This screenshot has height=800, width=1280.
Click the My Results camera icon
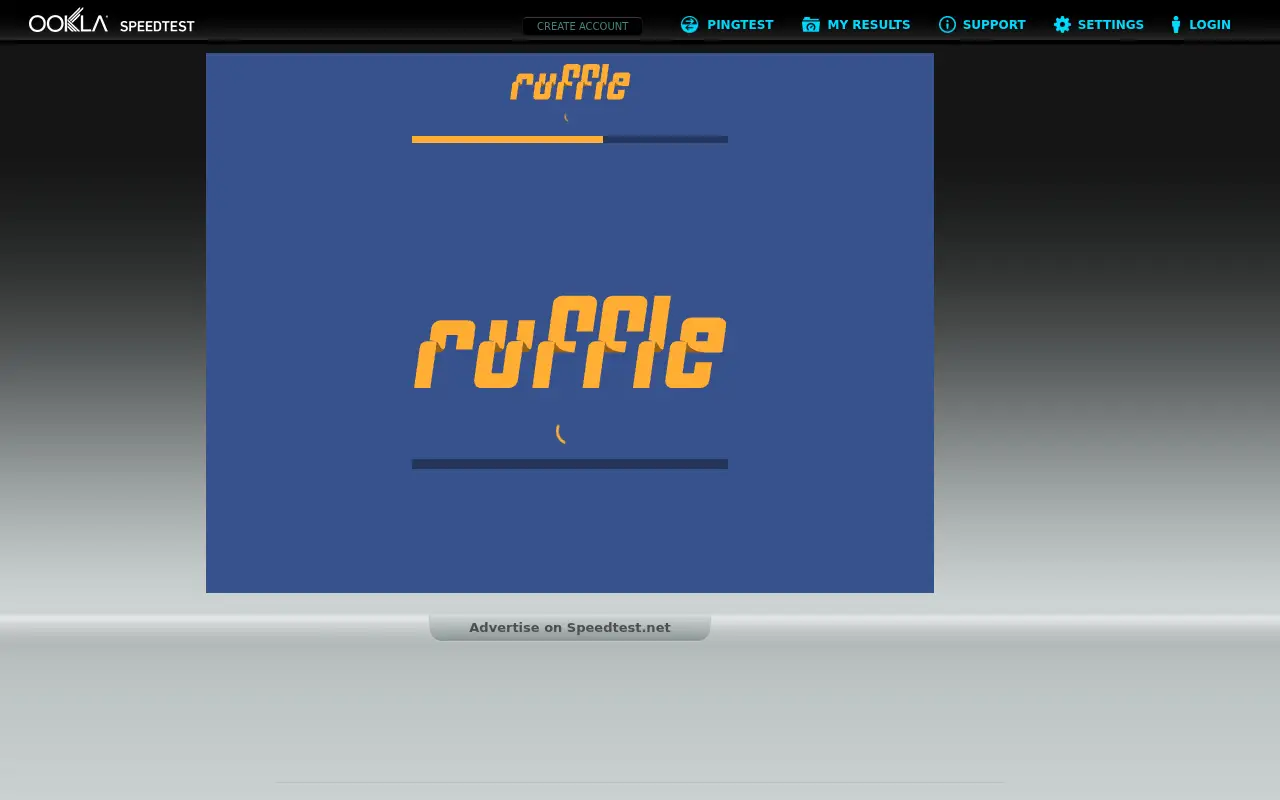point(811,25)
